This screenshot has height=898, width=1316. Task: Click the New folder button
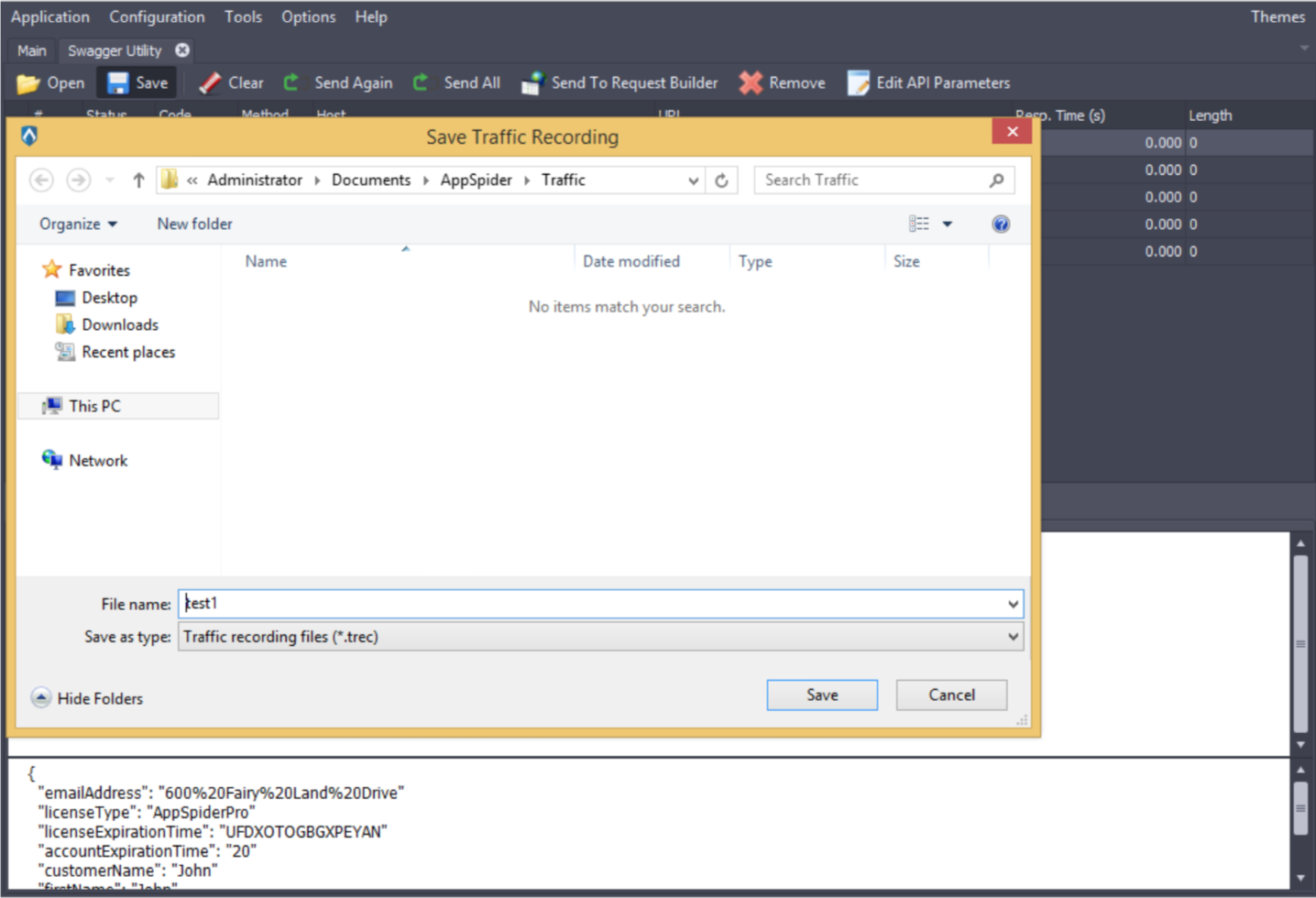pos(194,224)
